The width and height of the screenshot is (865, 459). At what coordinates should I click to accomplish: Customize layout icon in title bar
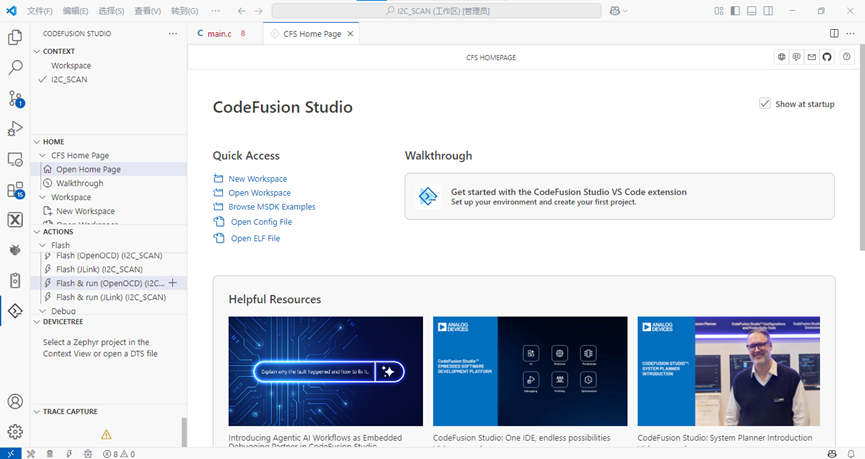point(719,11)
